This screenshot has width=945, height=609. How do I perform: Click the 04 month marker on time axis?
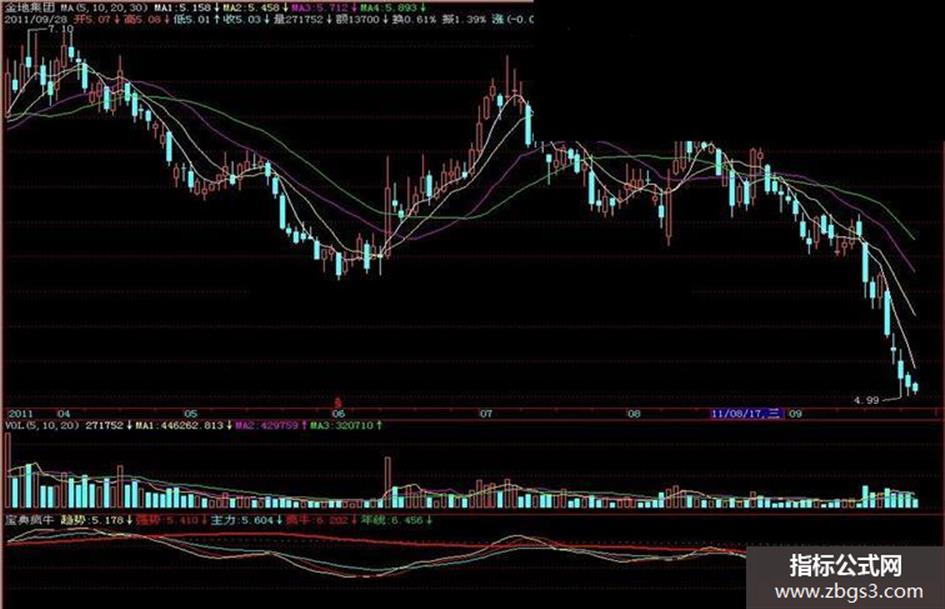[63, 414]
